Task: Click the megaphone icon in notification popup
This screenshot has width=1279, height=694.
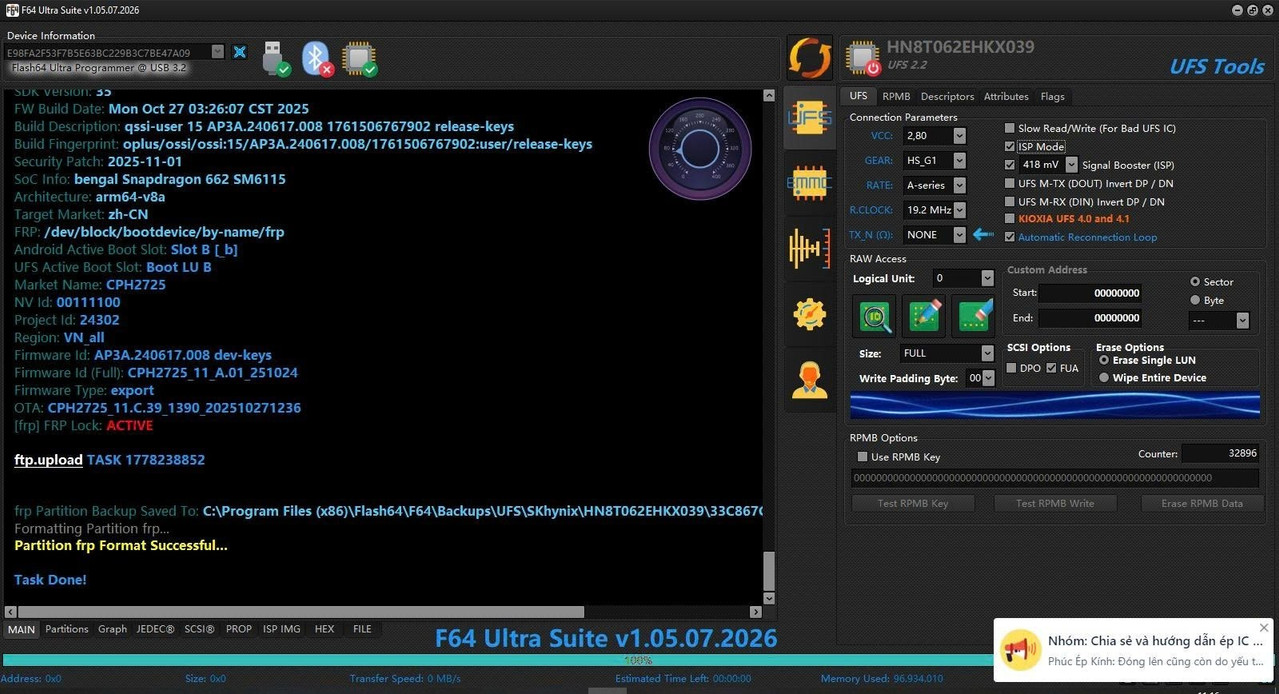Action: pyautogui.click(x=1020, y=650)
